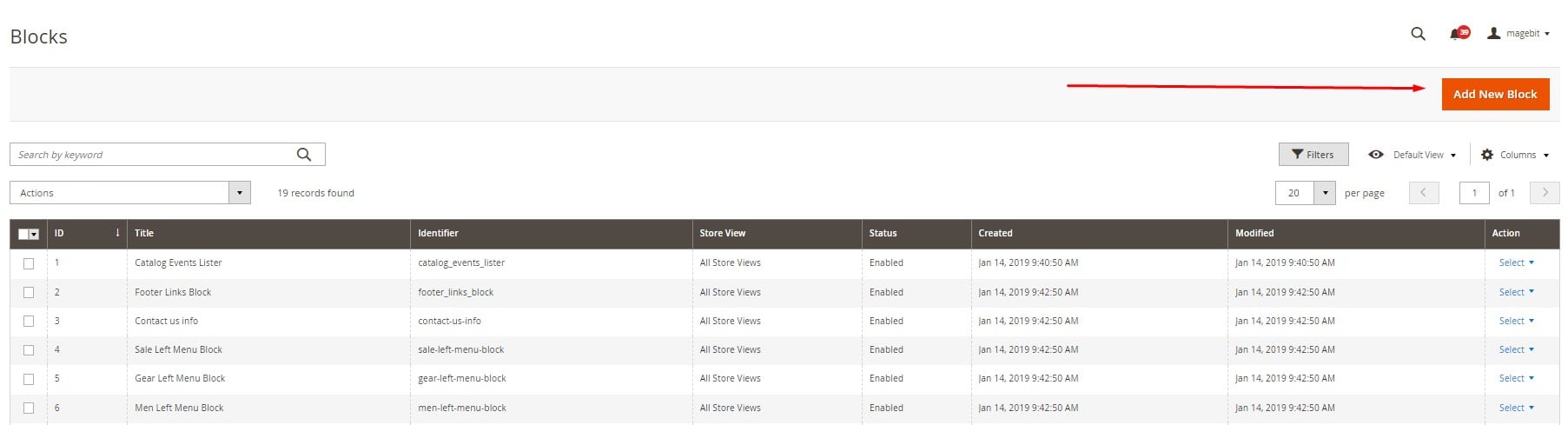1568x425 pixels.
Task: Open the global search magnifier icon
Action: 1418,34
